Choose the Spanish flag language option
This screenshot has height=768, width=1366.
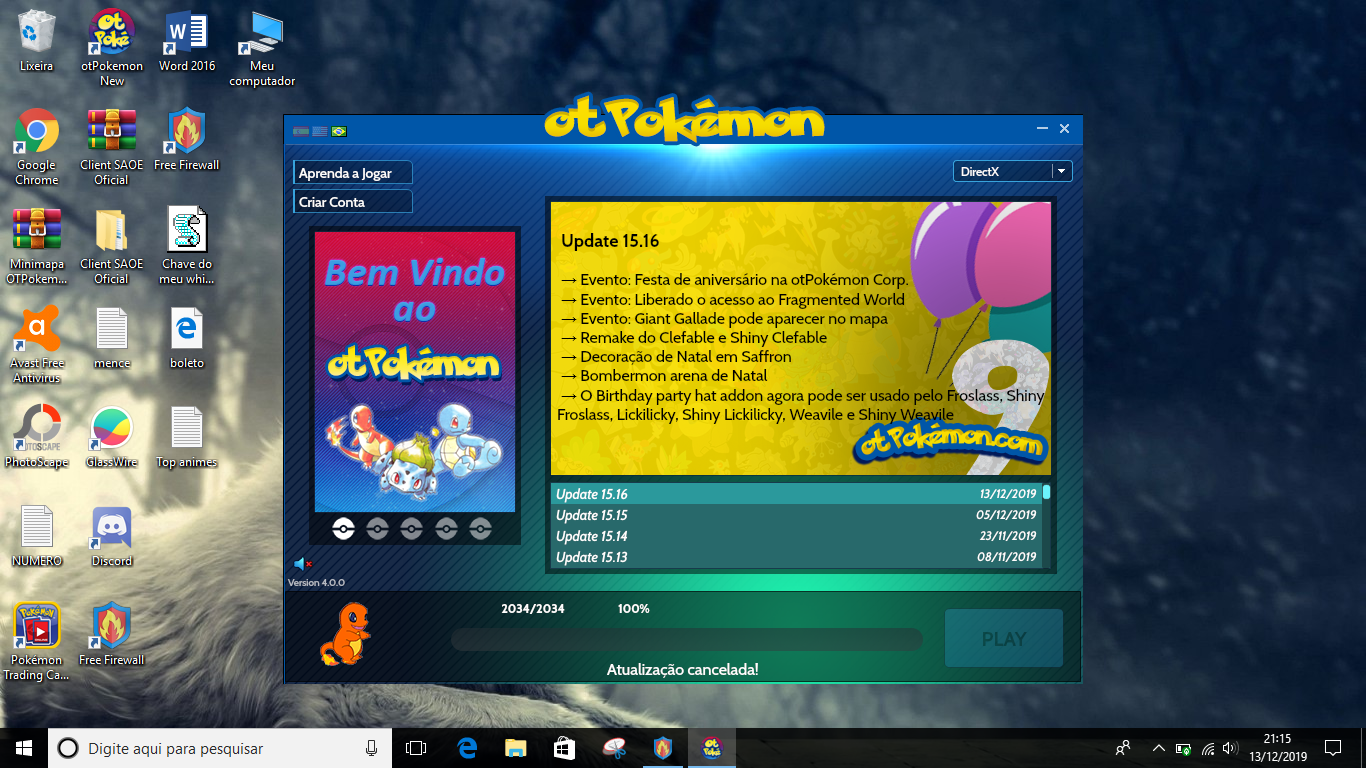point(301,131)
